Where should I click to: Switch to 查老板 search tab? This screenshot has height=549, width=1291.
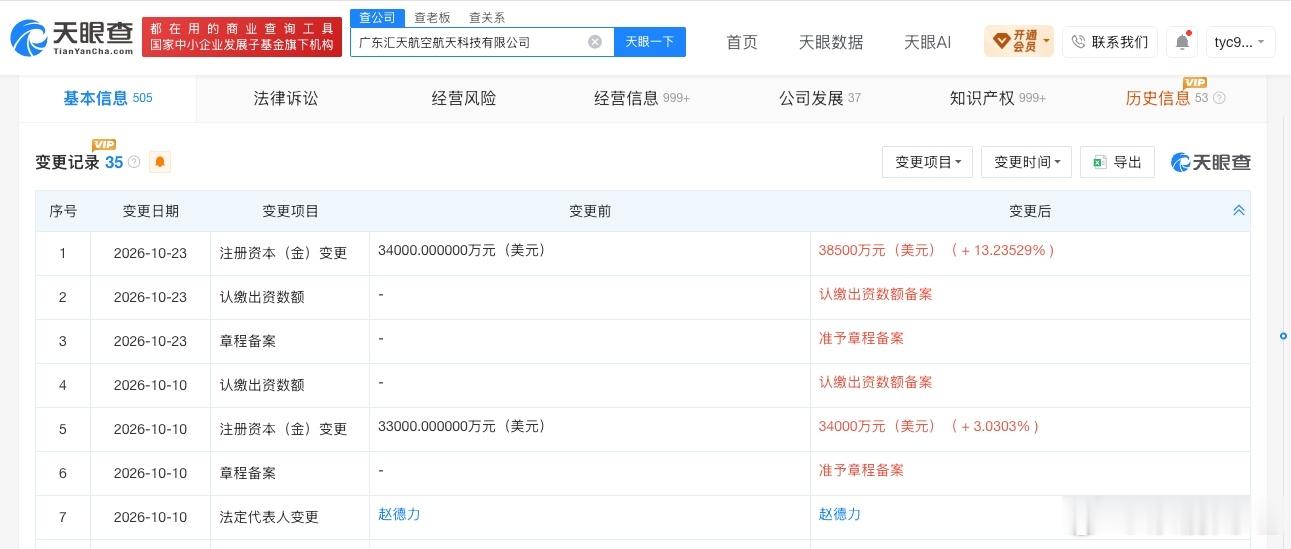pos(432,17)
